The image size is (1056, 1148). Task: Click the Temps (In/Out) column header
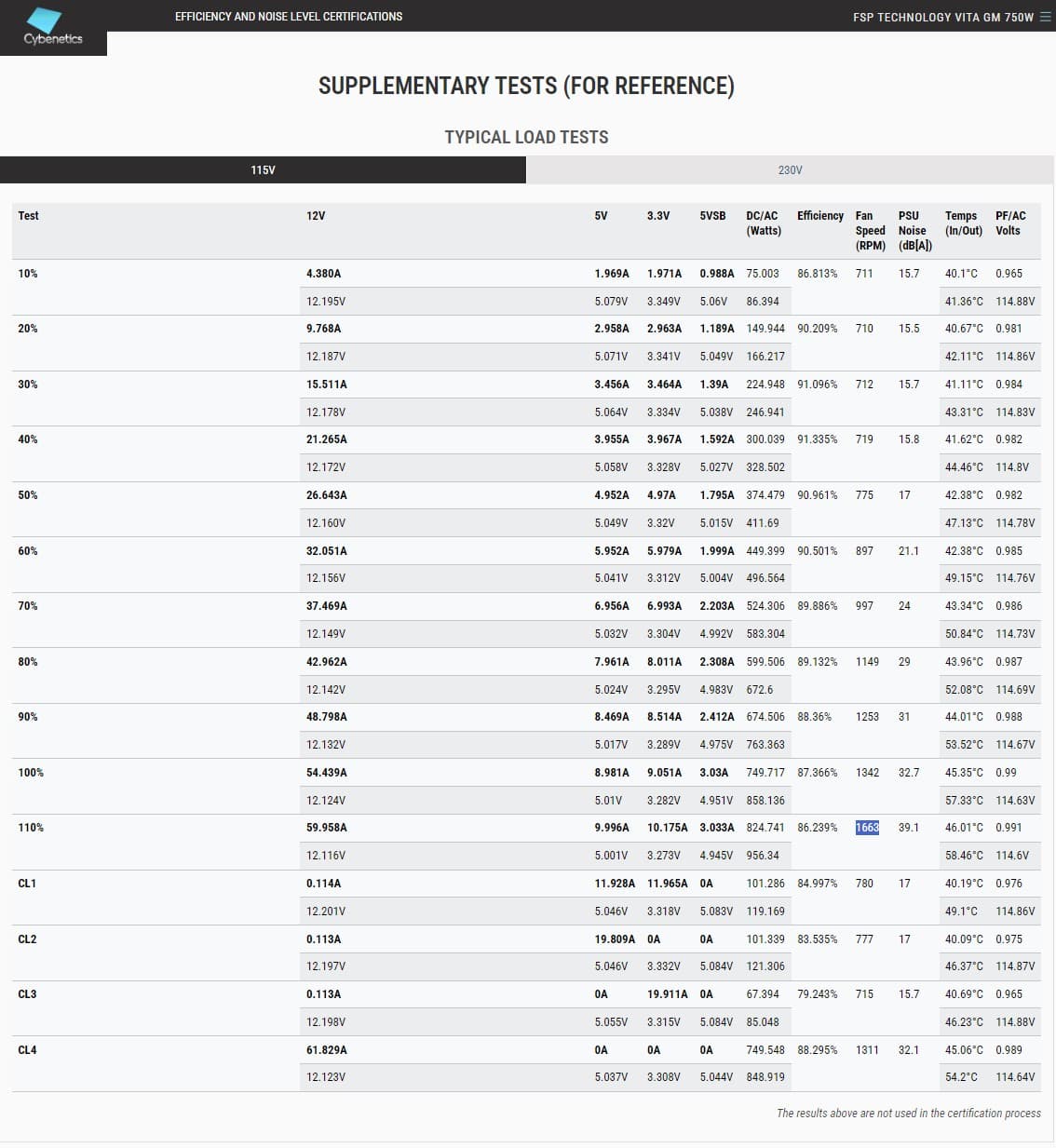click(x=964, y=223)
